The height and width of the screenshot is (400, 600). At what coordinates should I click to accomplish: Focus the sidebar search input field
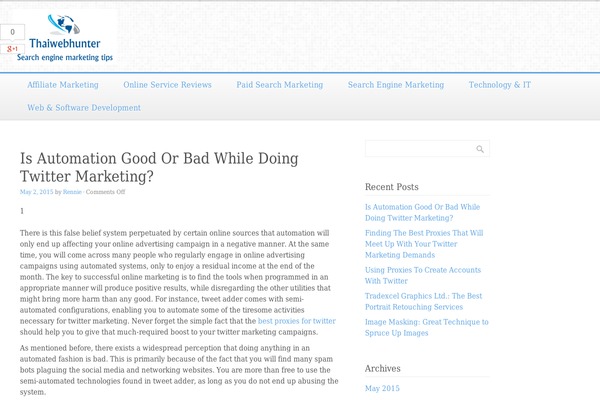click(427, 149)
